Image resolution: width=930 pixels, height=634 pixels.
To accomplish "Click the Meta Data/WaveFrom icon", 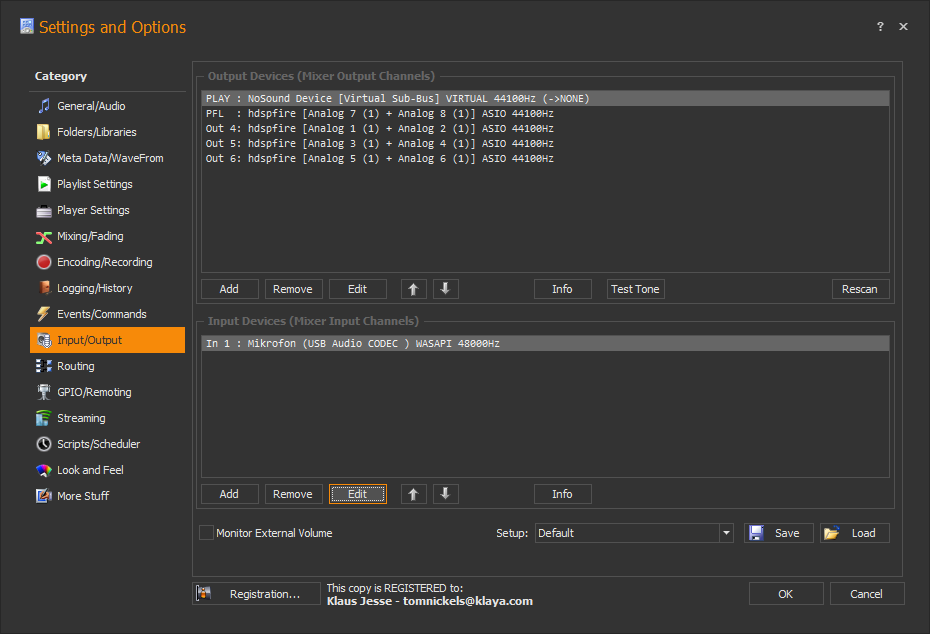I will point(44,158).
